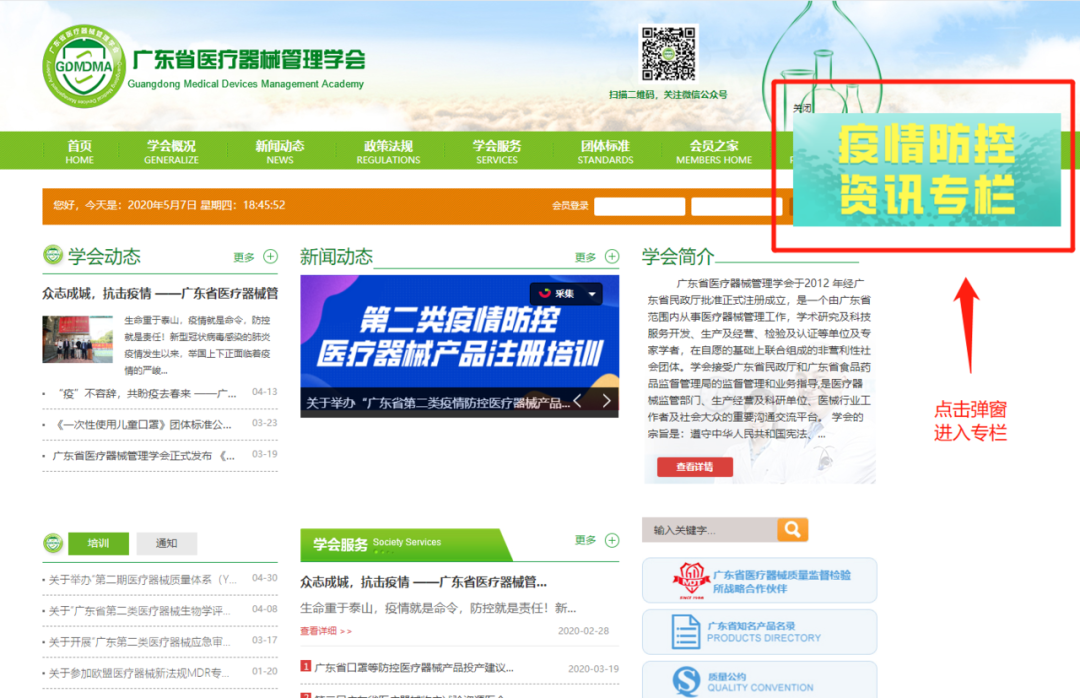
Task: Open the 质量公约 QUALITY CONVENTION button
Action: (760, 679)
